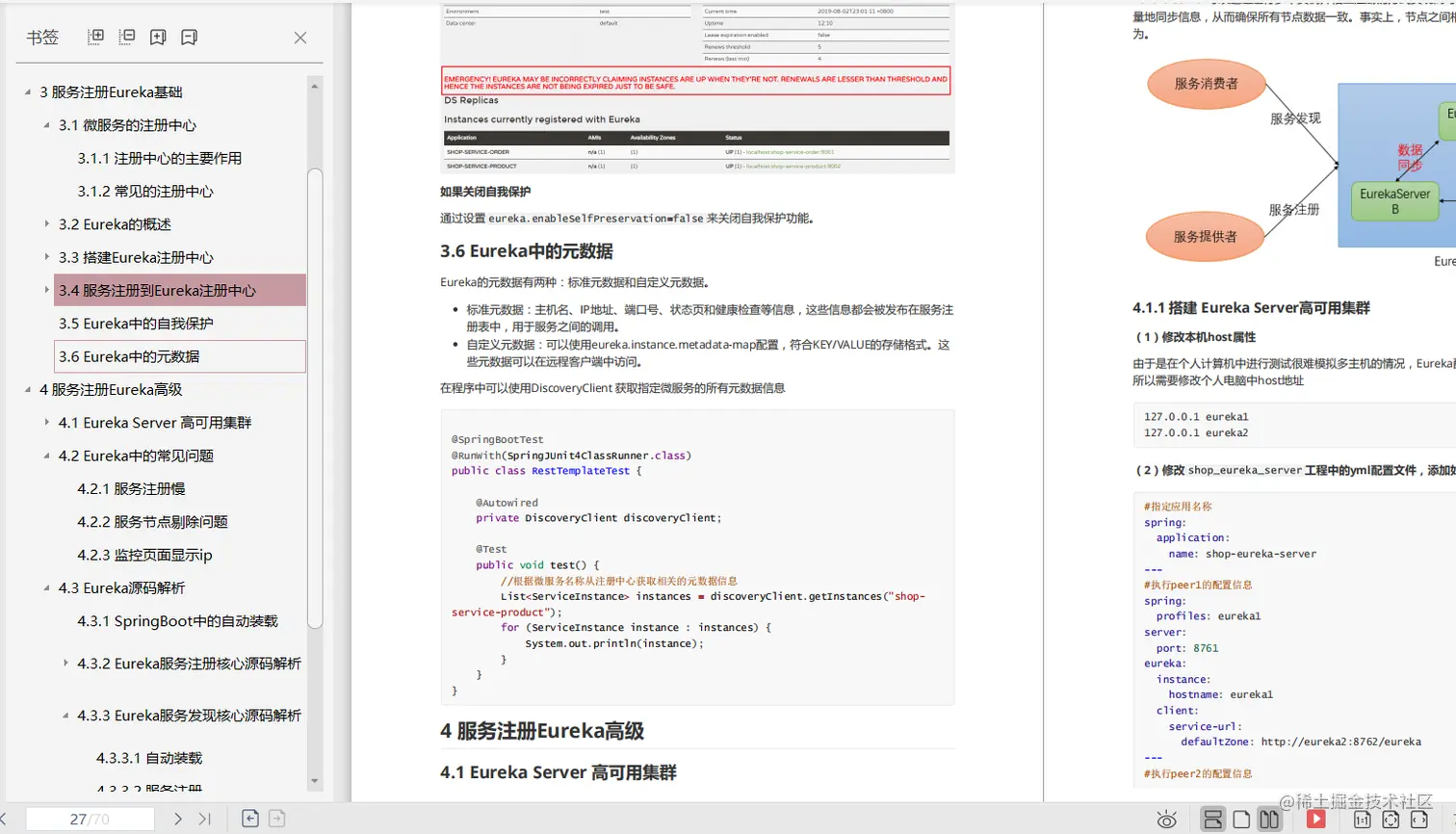The width and height of the screenshot is (1456, 834).
Task: Collapse the 4.2 Eureka中的常见问题 bookmark
Action: [x=46, y=456]
